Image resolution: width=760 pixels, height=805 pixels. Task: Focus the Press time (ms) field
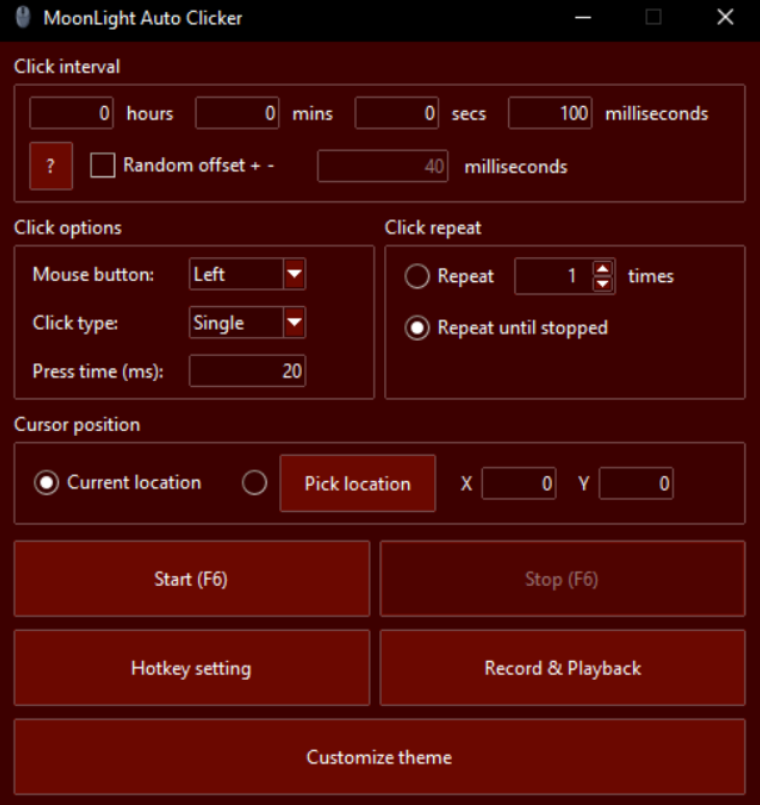pyautogui.click(x=248, y=371)
